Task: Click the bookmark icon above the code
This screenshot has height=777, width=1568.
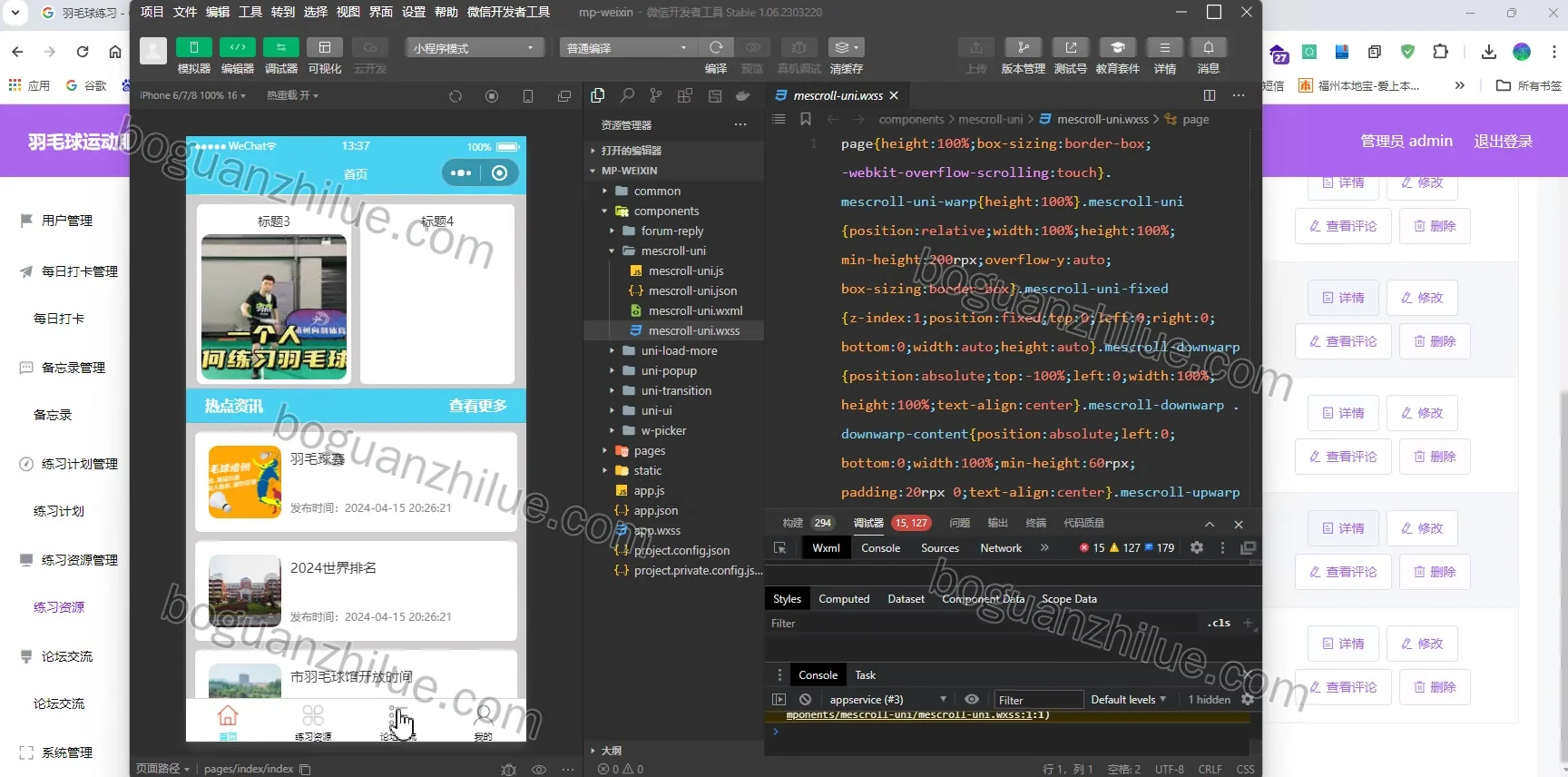Action: pos(805,119)
